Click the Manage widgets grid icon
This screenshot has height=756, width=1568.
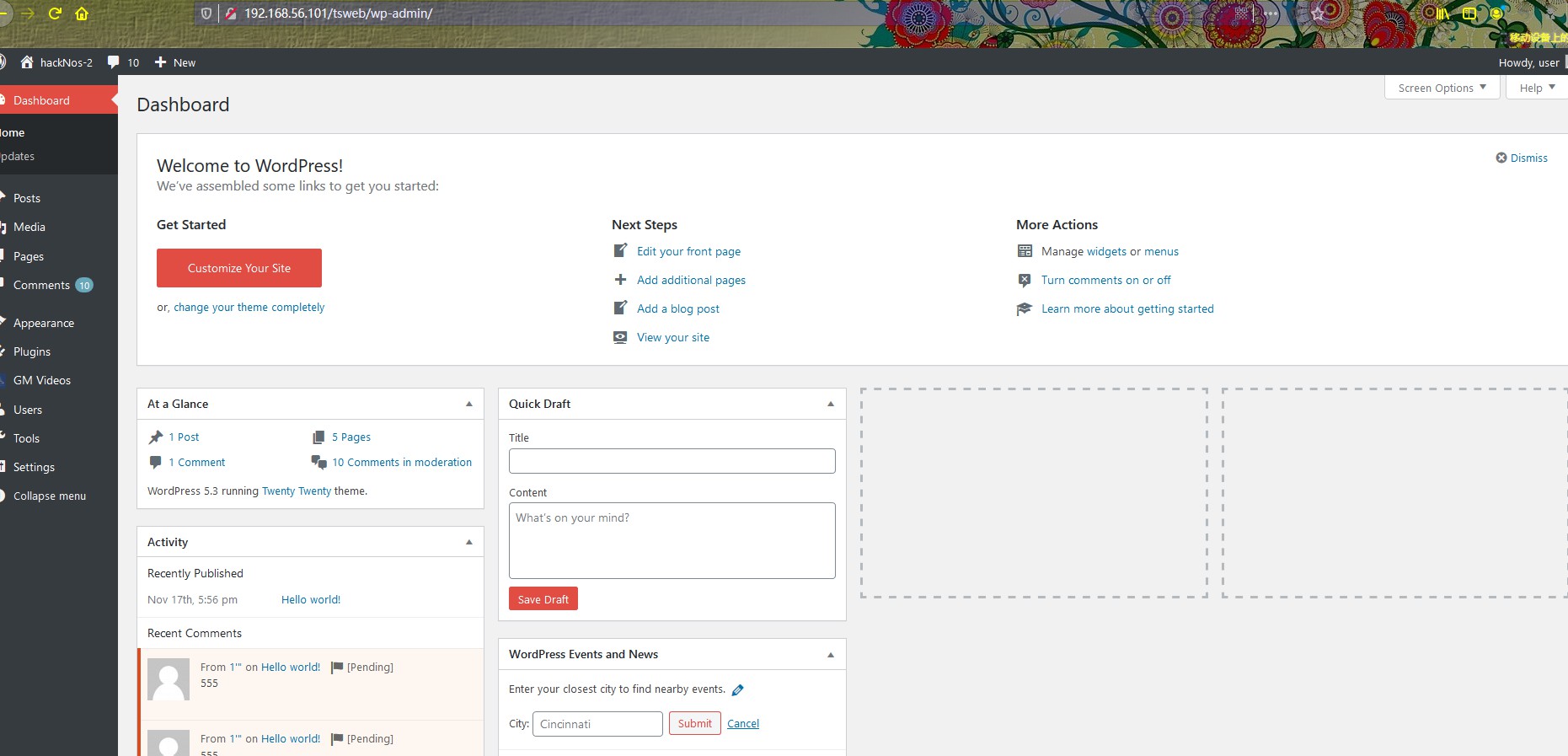click(1025, 250)
